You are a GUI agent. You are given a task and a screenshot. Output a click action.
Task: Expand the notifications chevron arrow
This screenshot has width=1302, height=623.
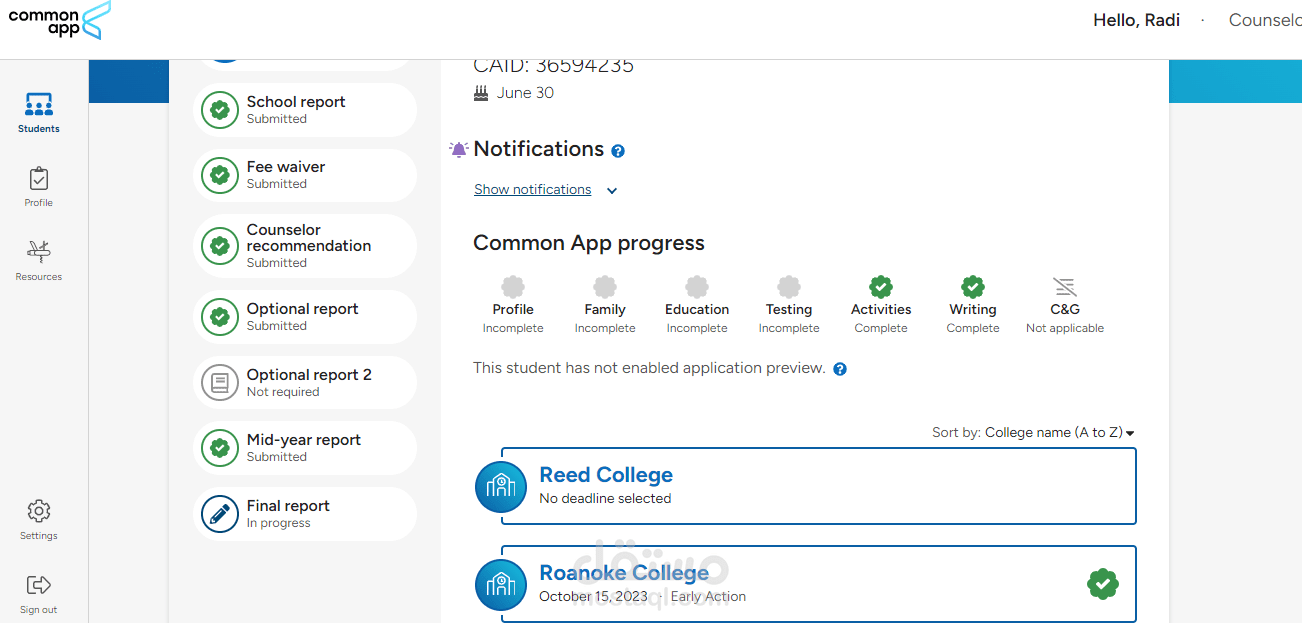coord(612,191)
